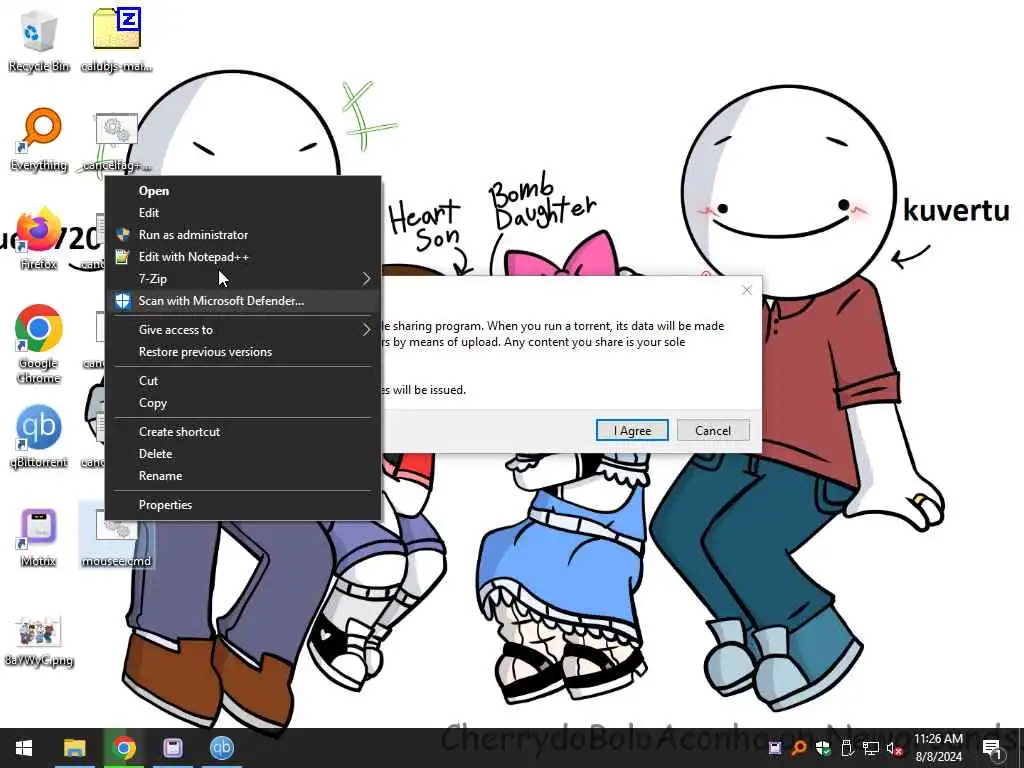Open network status tray icon
The image size is (1024, 768).
871,748
